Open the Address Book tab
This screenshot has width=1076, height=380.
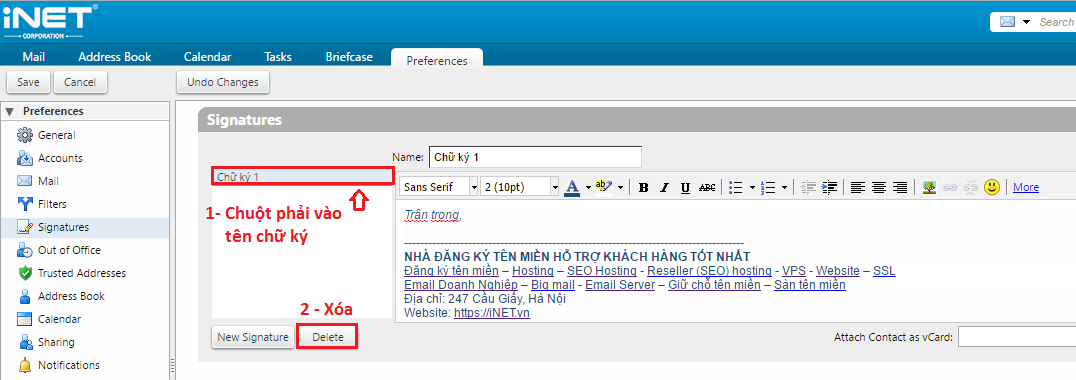[x=115, y=57]
